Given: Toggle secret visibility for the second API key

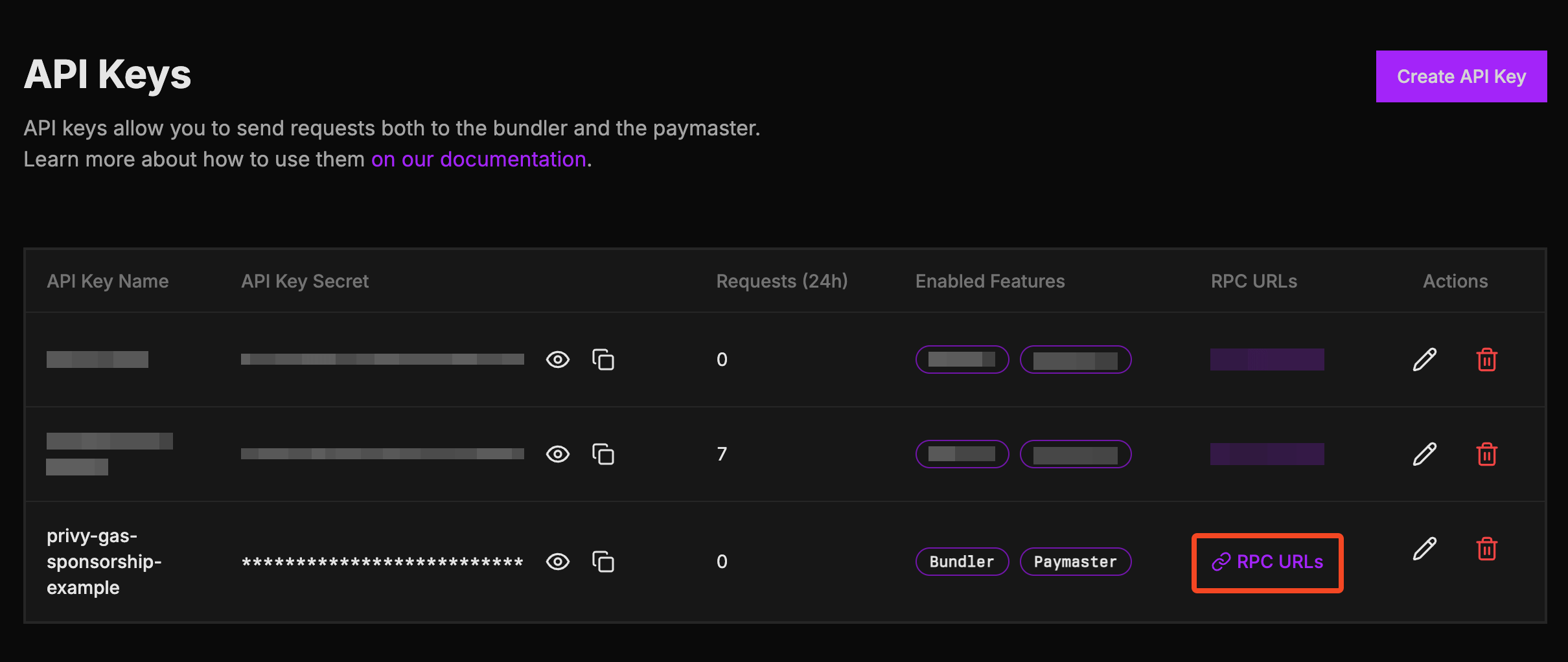Looking at the screenshot, I should (557, 454).
